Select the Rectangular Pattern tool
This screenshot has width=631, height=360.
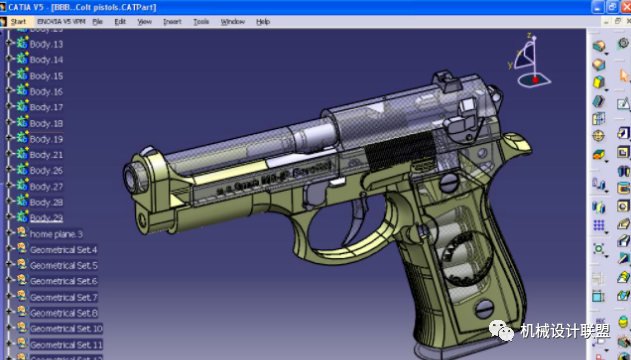point(599,225)
